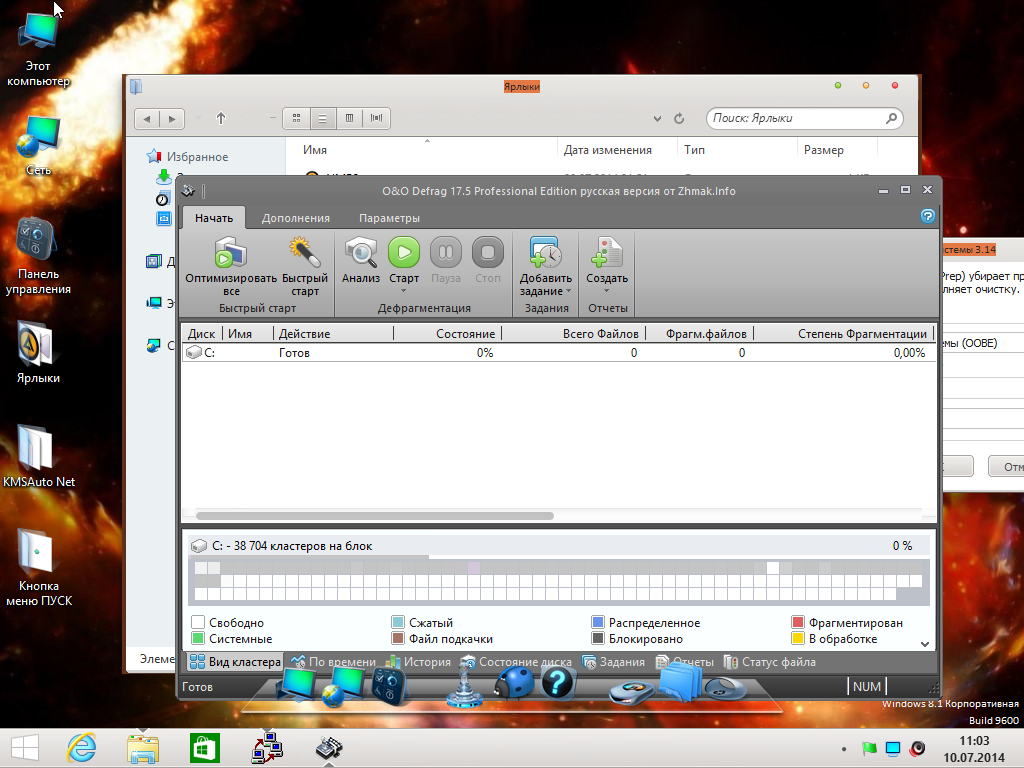Go back in Ярлыки explorer window
This screenshot has width=1024, height=768.
pos(147,119)
